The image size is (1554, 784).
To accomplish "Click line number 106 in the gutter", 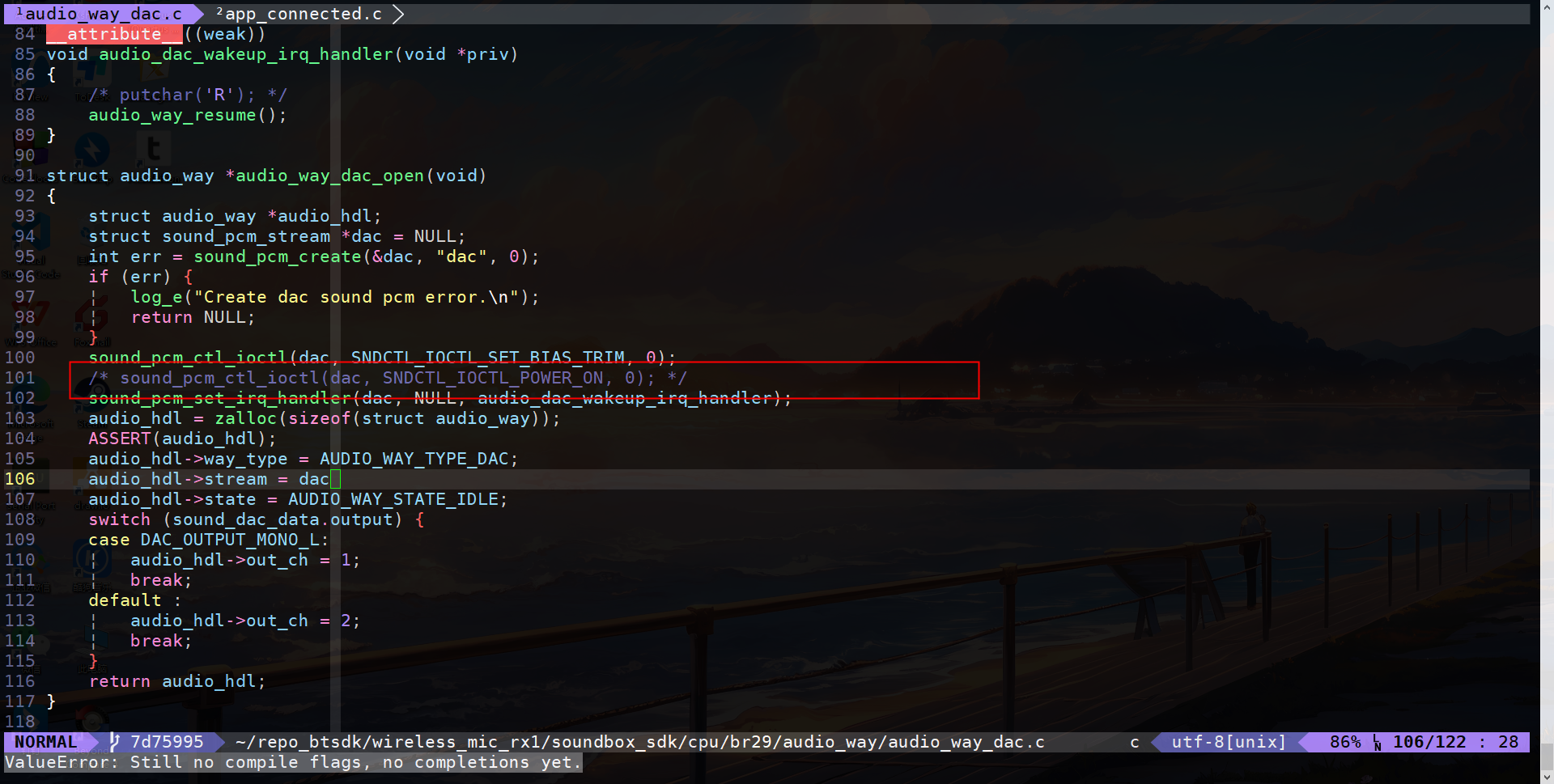I will click(20, 479).
